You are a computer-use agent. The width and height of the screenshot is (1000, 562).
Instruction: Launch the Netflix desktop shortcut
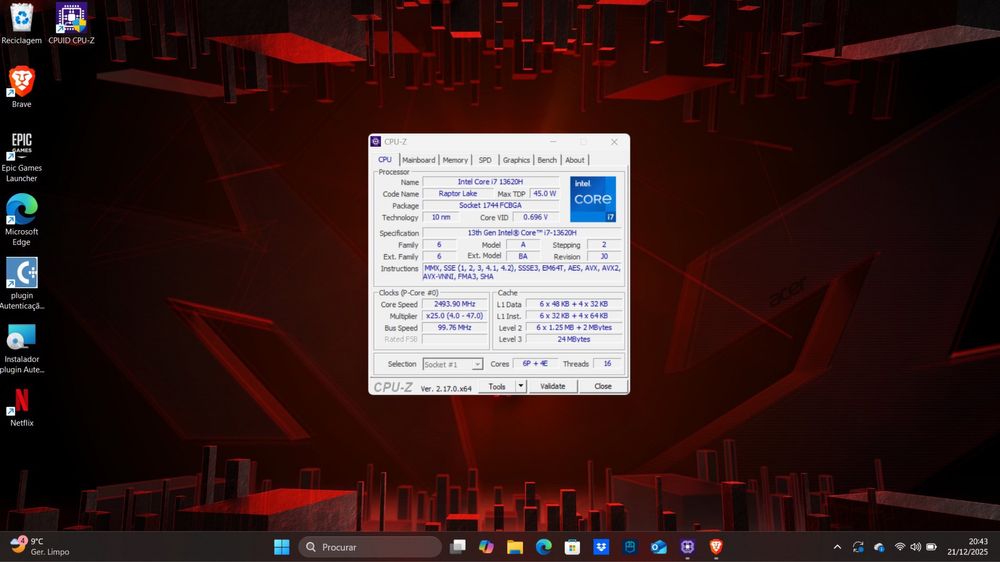[21, 407]
